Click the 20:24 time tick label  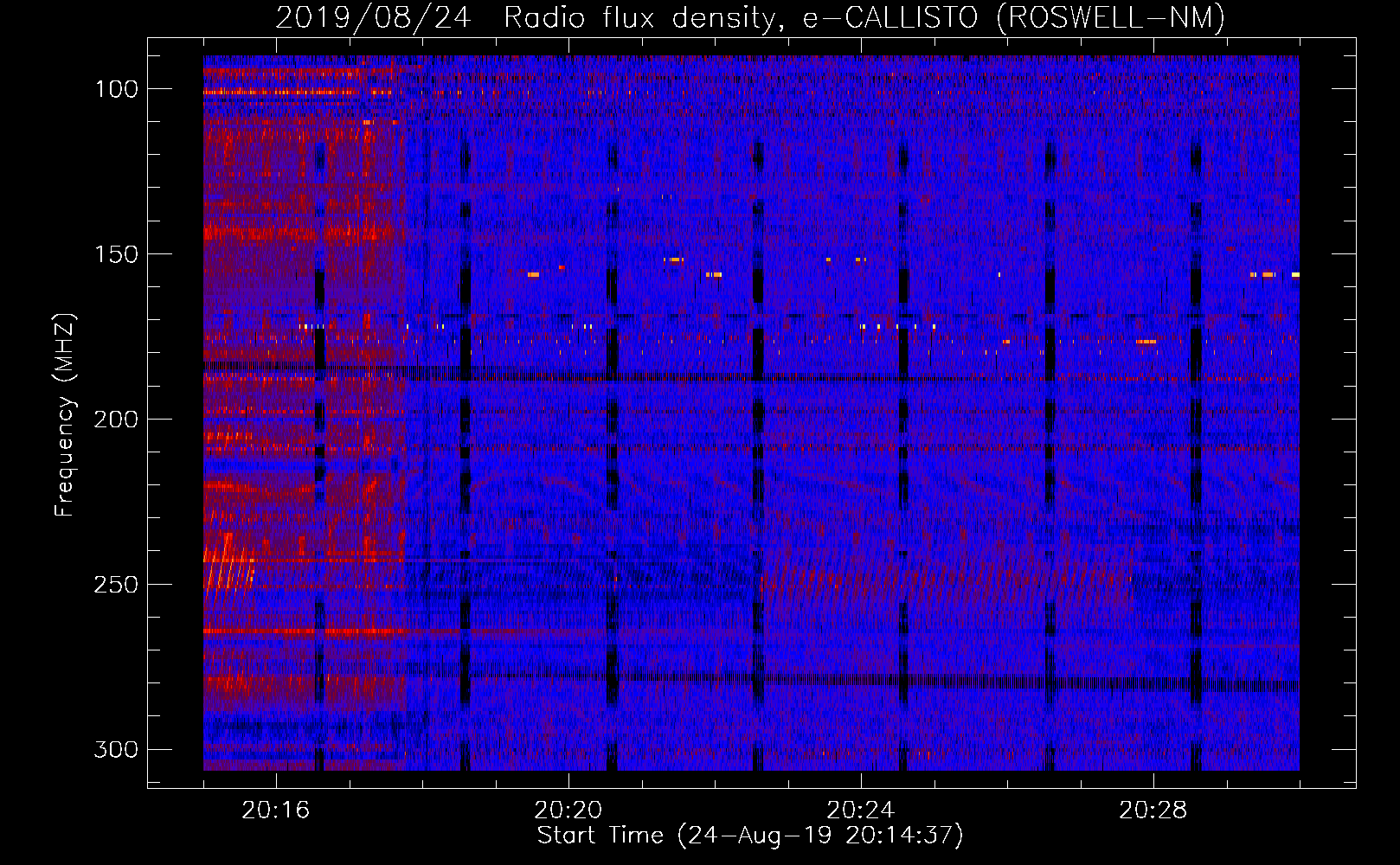[861, 811]
